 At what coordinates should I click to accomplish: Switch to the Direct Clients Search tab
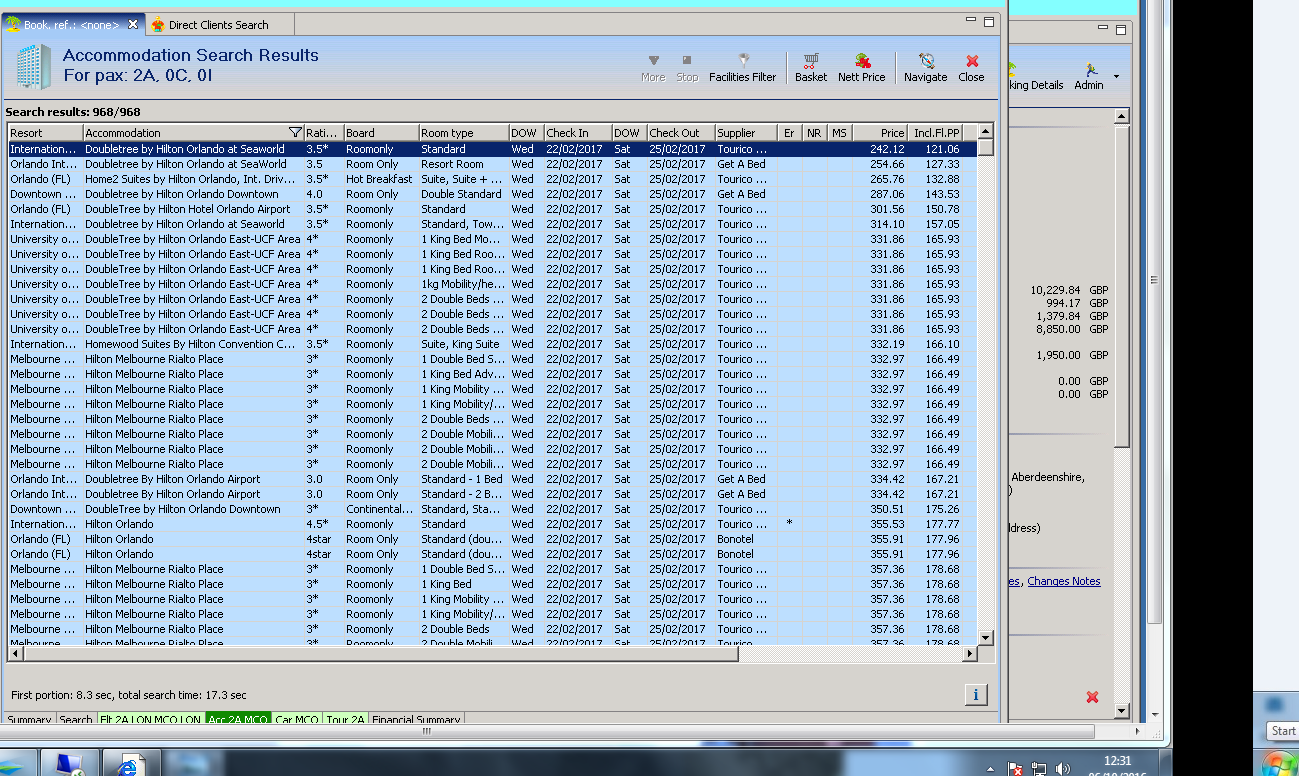217,25
